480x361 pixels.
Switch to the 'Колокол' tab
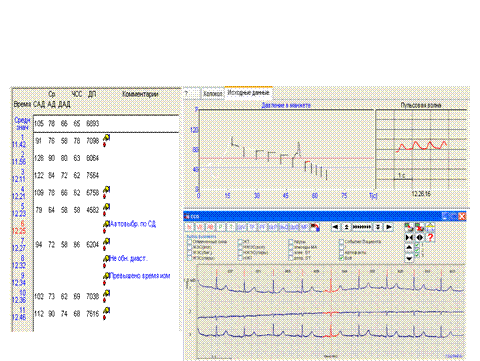pos(213,94)
